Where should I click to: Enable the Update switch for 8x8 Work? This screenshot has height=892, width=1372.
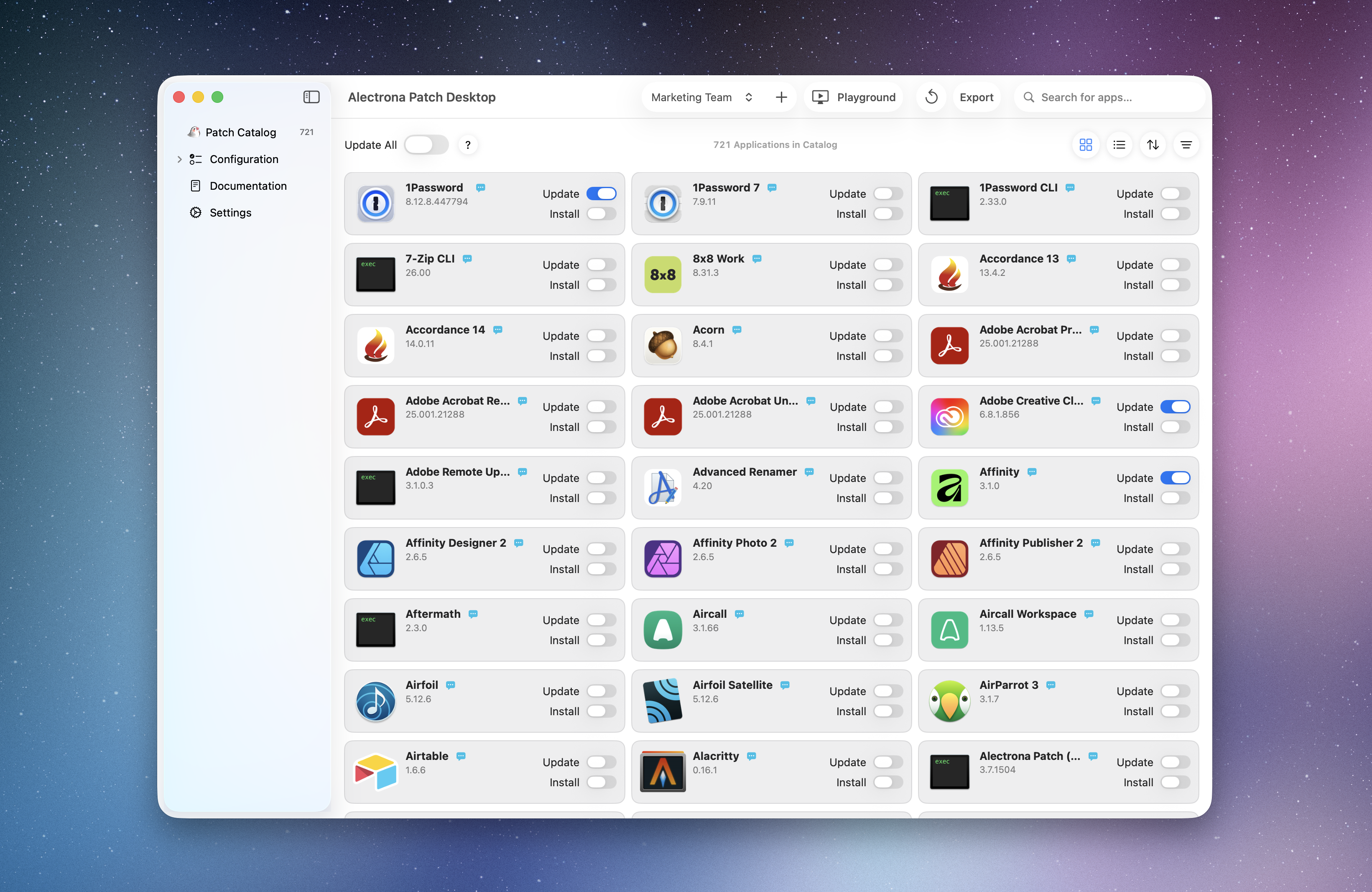tap(888, 265)
